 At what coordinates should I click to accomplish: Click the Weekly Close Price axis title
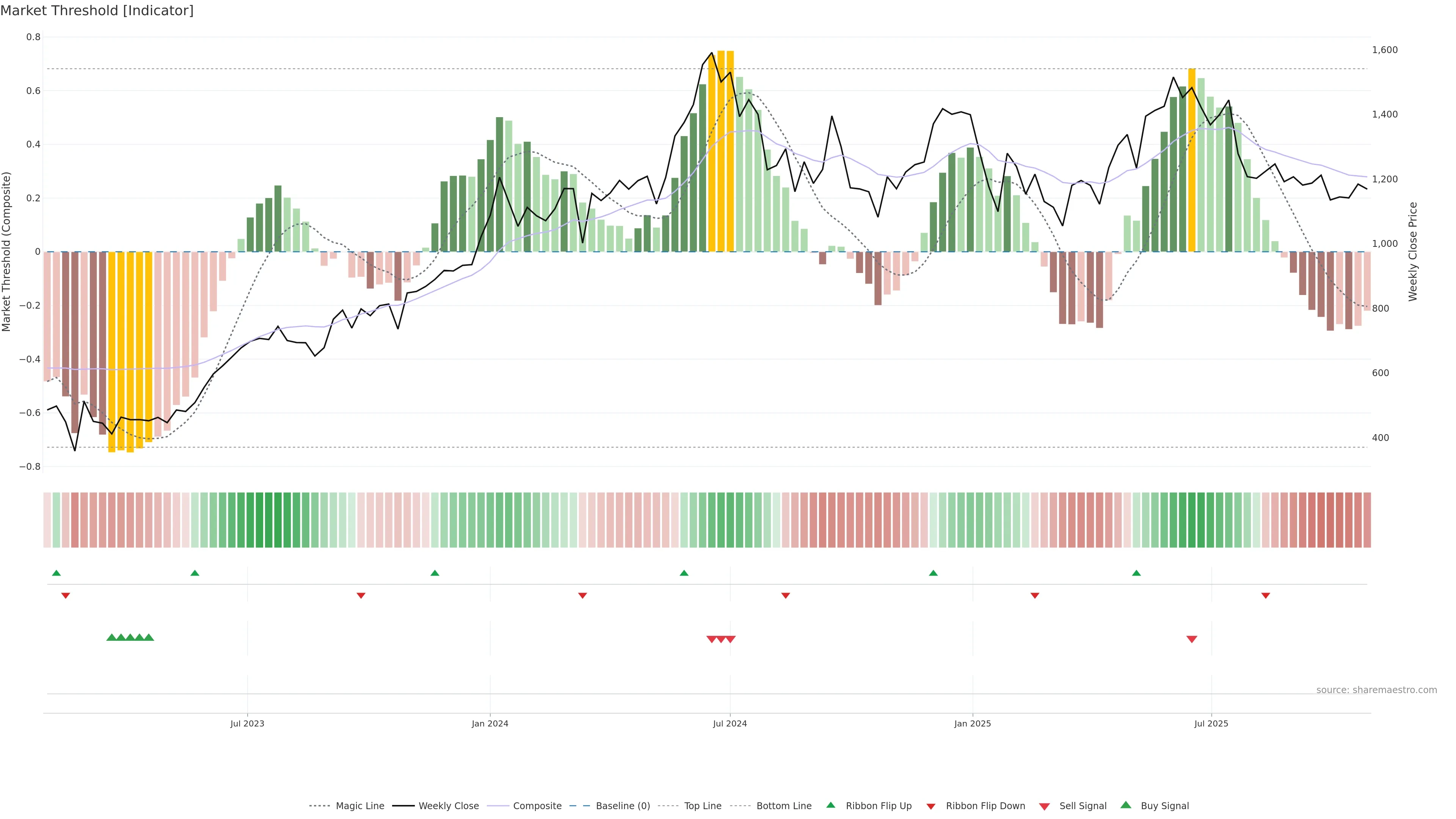1412,251
